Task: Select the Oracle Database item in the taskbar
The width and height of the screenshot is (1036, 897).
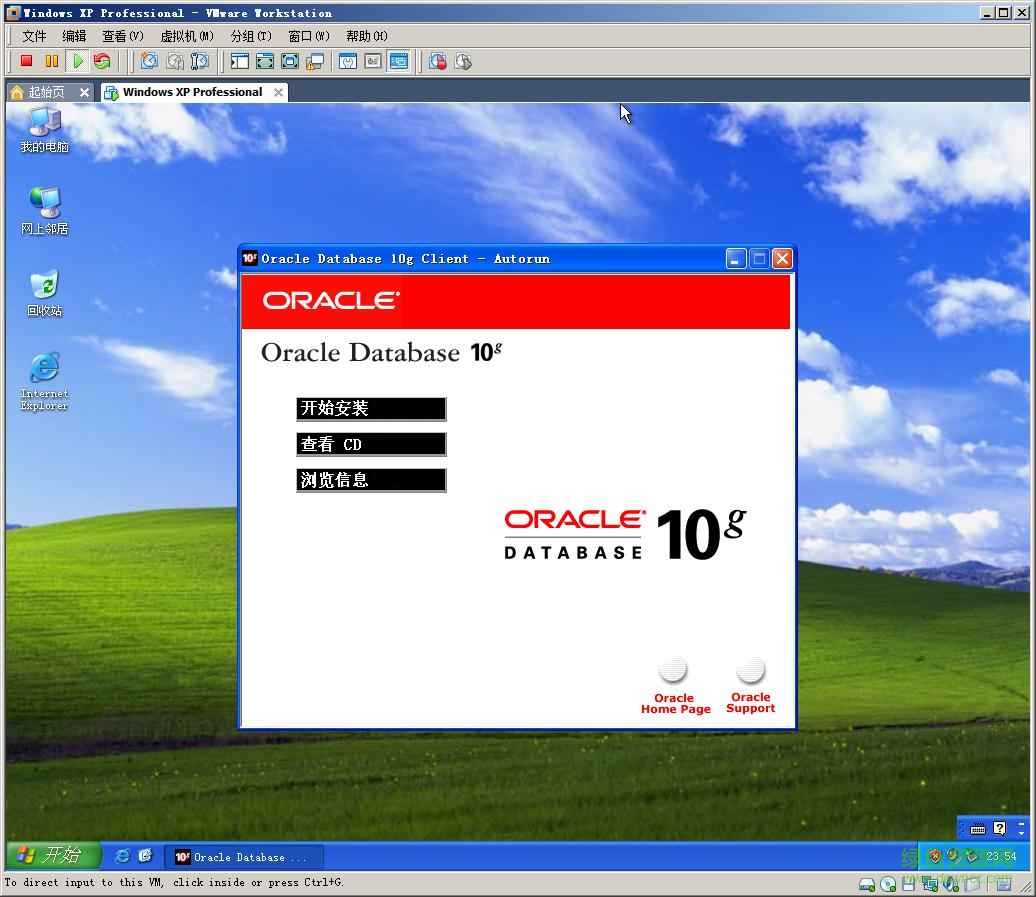Action: (243, 856)
